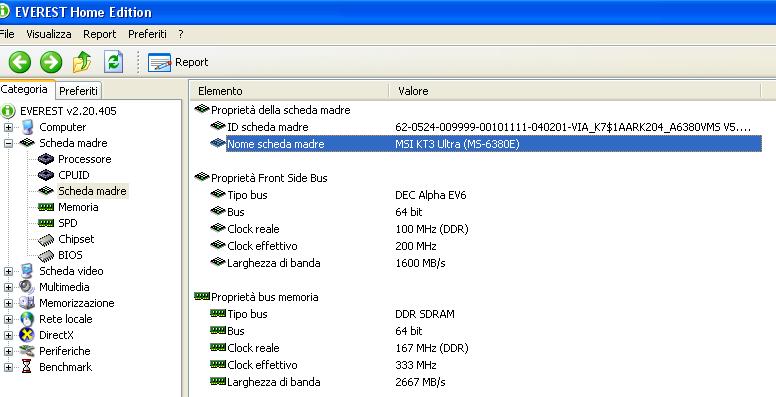Viewport: 776px width, 397px height.
Task: Open the Report wizard from toolbar
Action: [x=178, y=62]
